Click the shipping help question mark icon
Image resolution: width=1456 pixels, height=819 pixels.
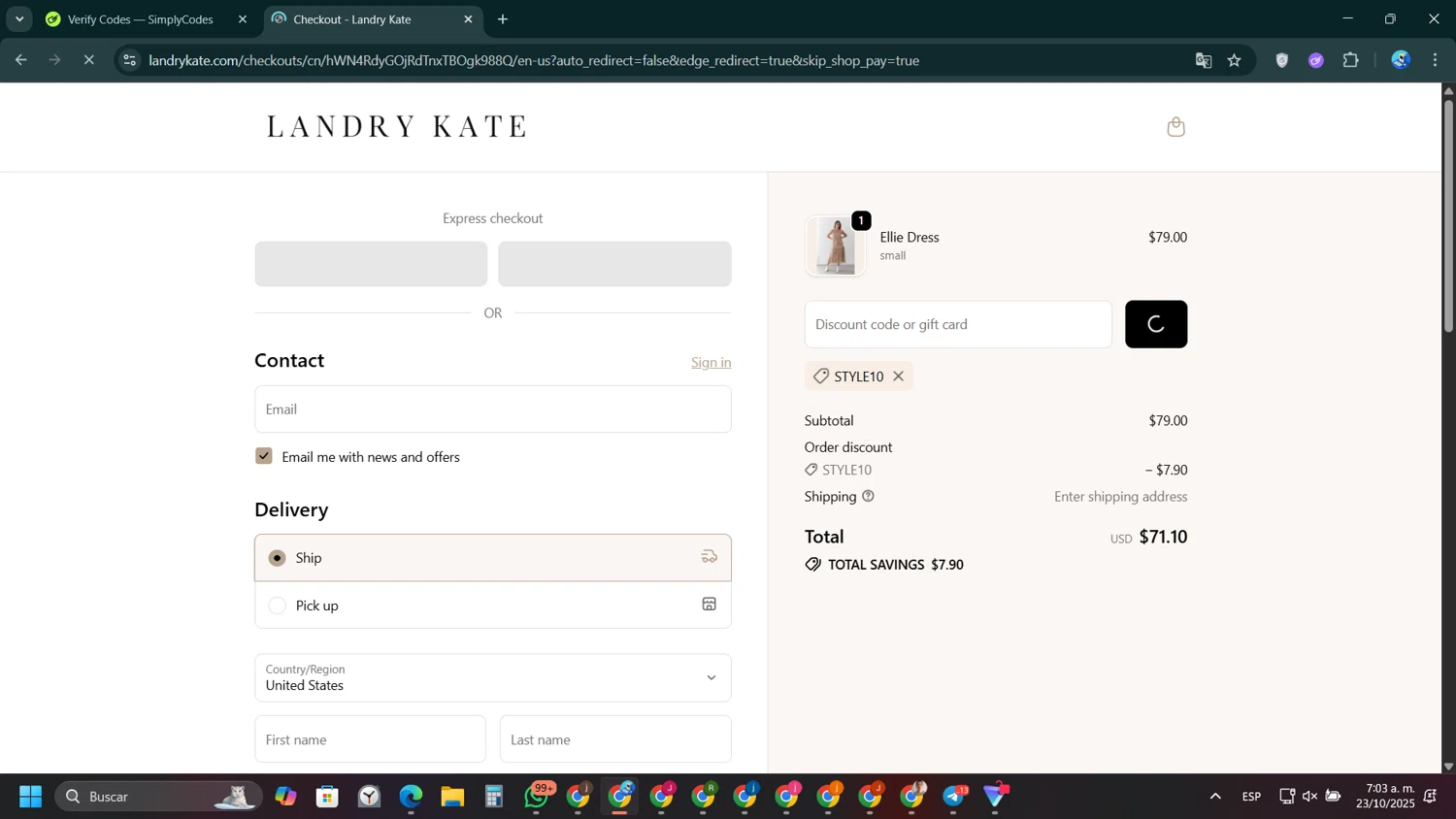869,497
